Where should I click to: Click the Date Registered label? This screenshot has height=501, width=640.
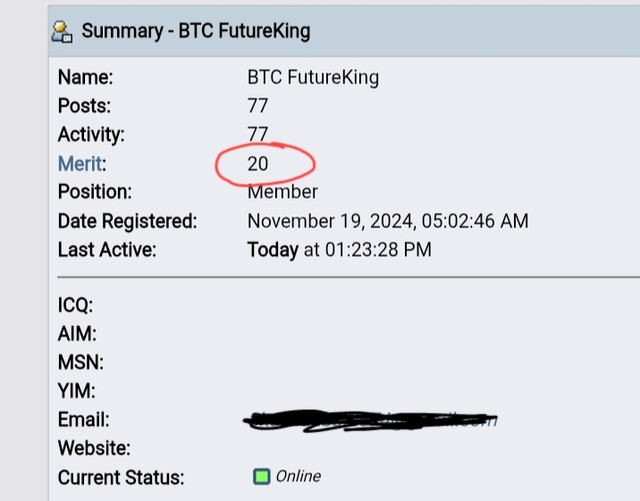[127, 221]
